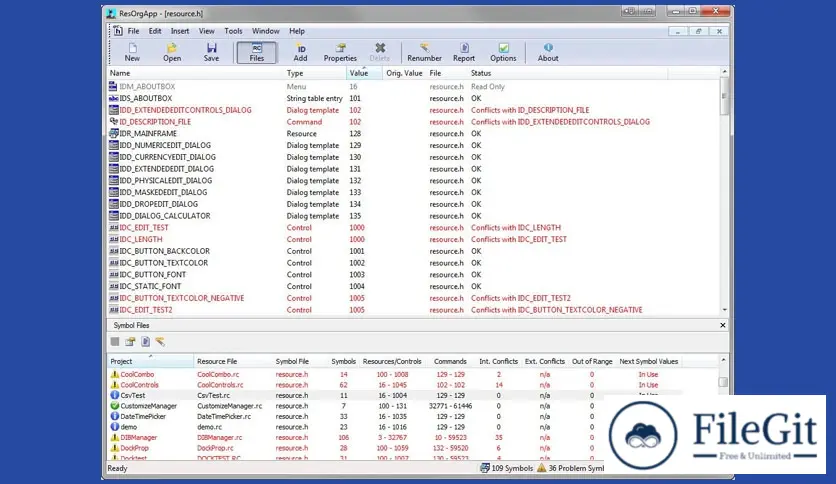Select the IDD_EXTENDEDEDITCONTROLS_DIALOG row
The image size is (836, 484).
click(413, 110)
